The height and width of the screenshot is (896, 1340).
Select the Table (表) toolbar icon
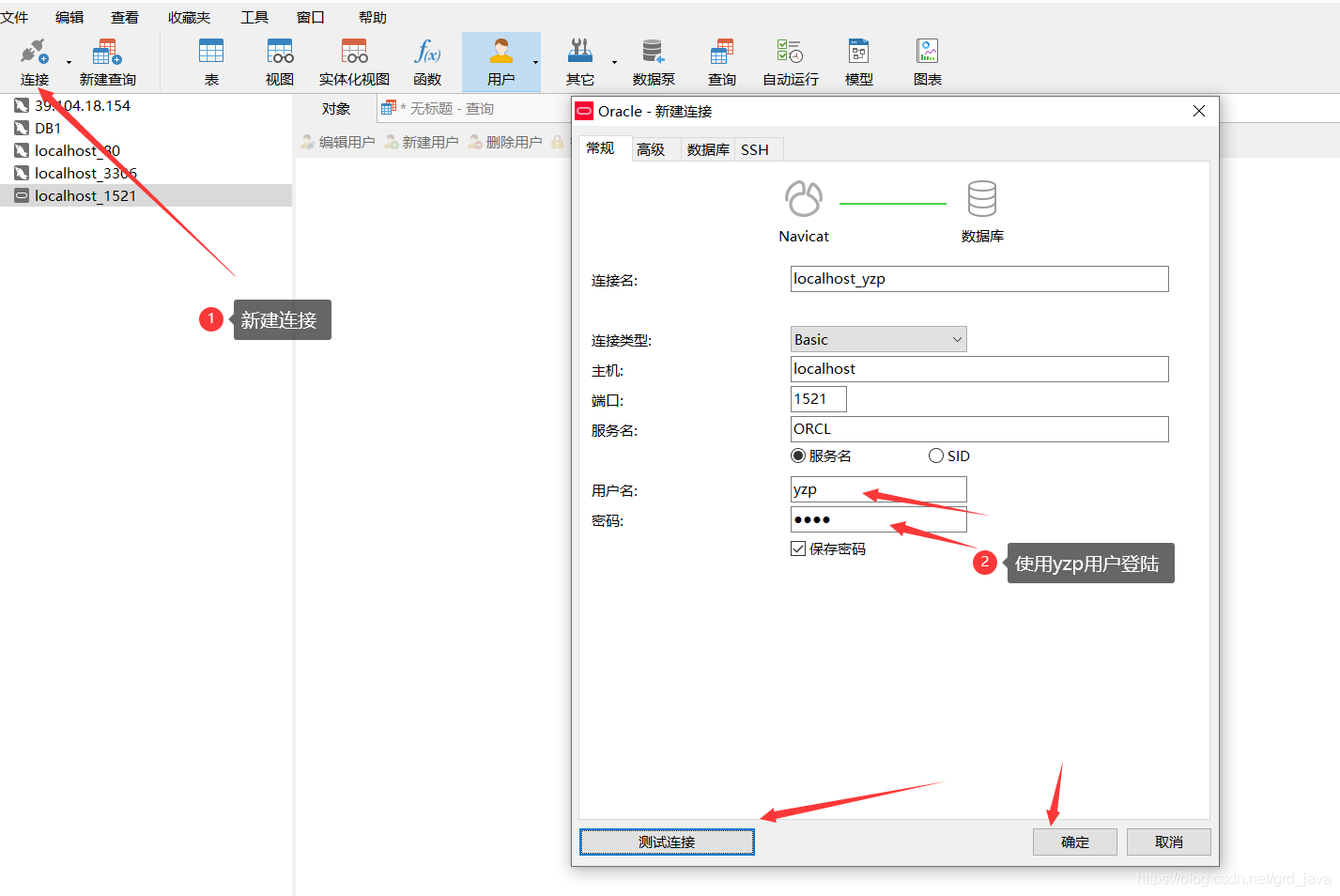[211, 62]
